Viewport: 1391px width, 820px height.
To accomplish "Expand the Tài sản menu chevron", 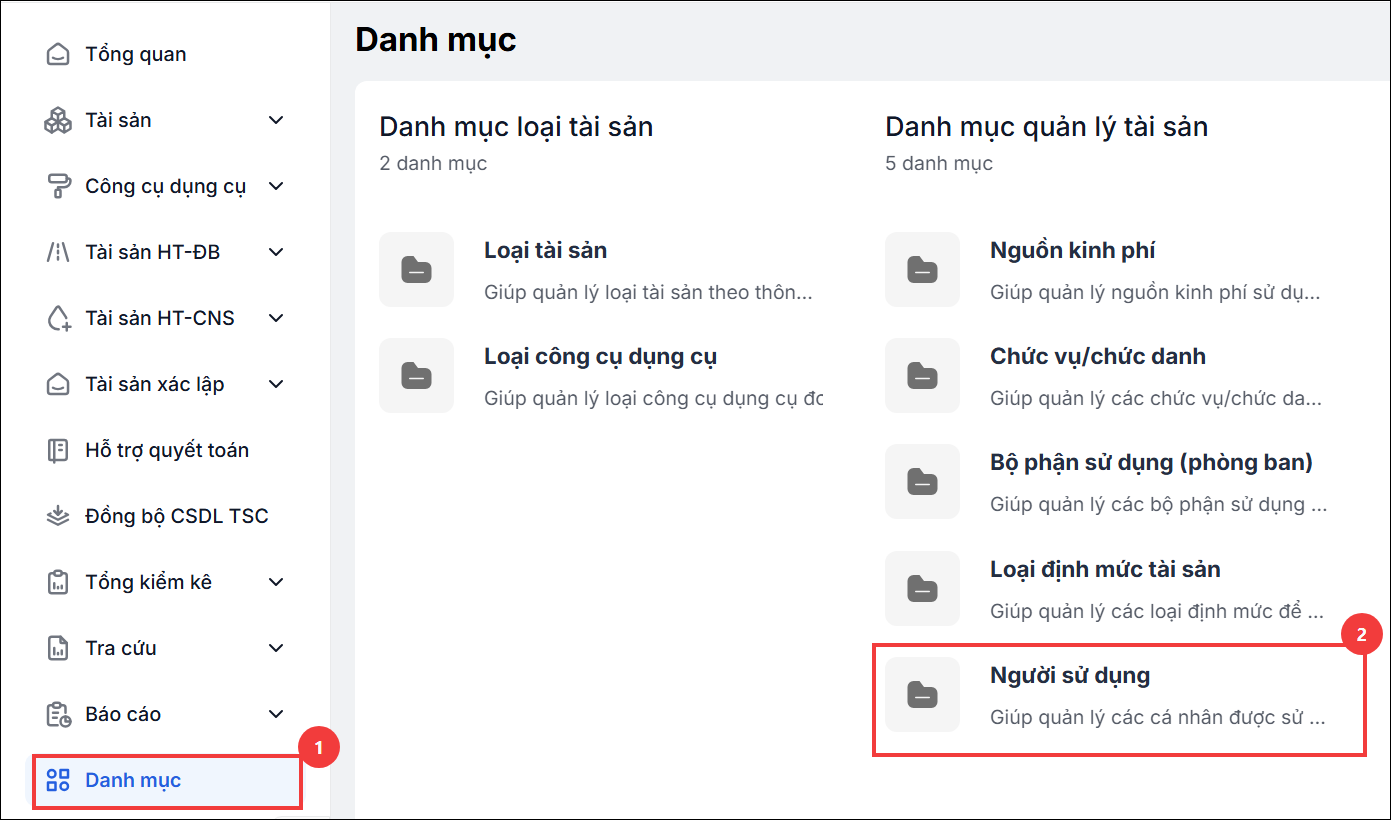I will point(277,120).
